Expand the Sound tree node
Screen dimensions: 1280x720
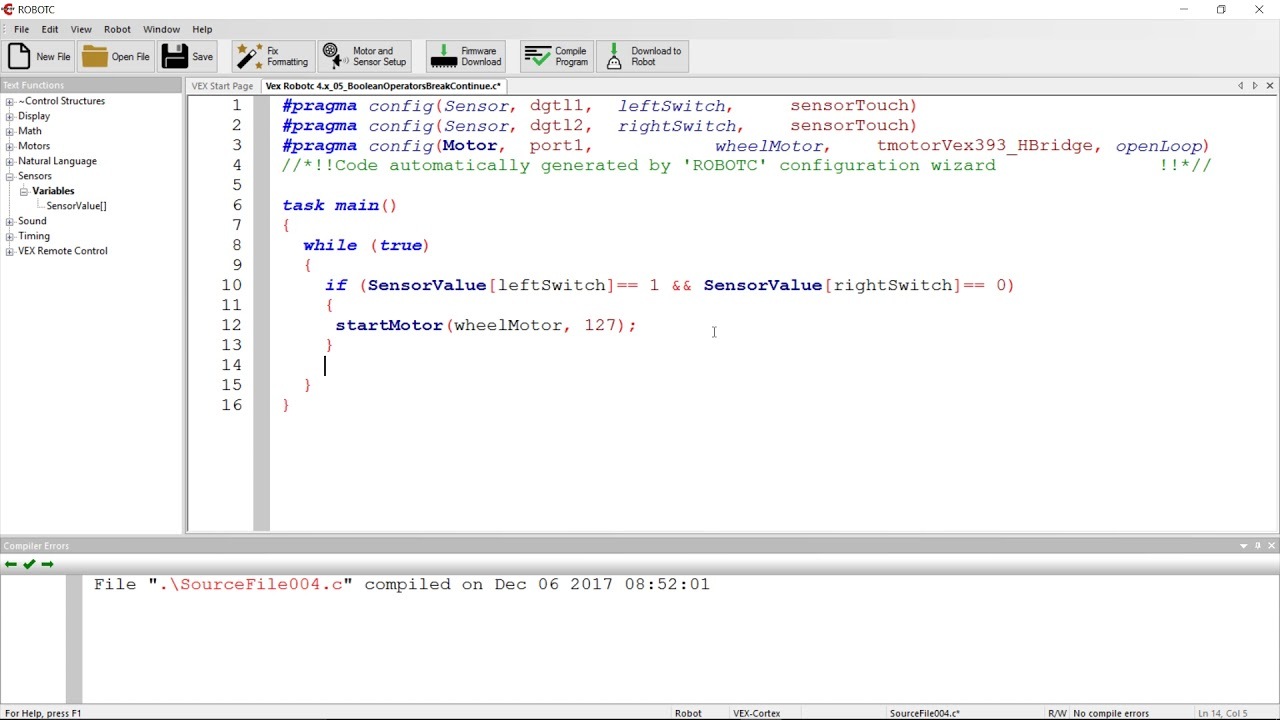click(x=10, y=221)
